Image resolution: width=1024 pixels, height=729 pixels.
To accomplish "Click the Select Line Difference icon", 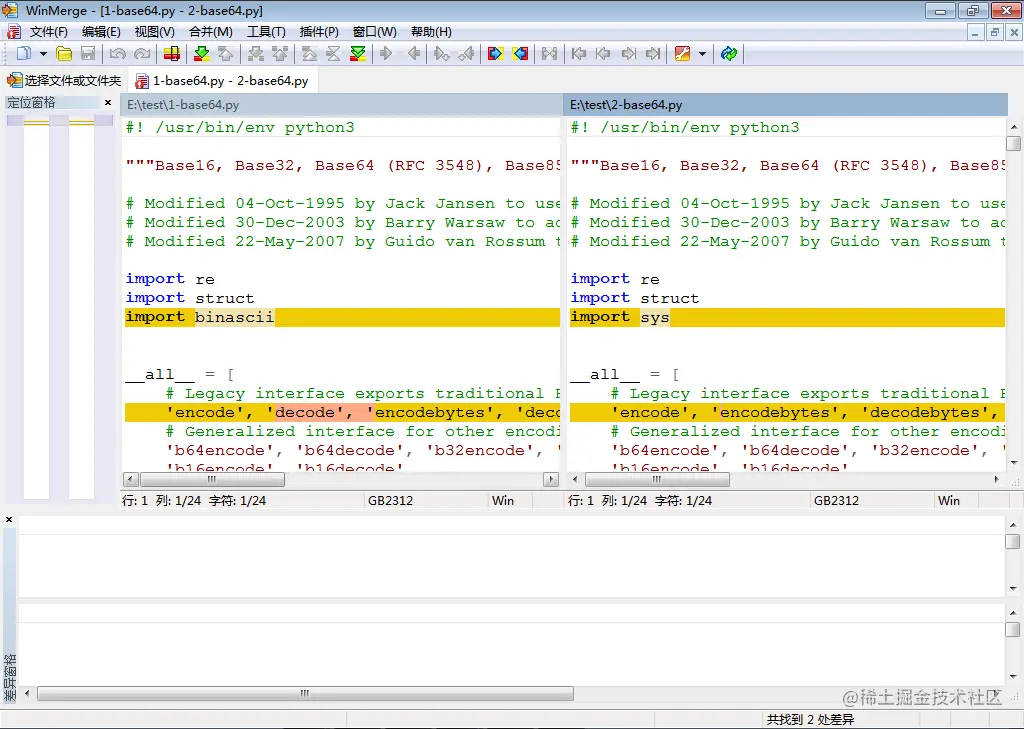I will tap(172, 54).
